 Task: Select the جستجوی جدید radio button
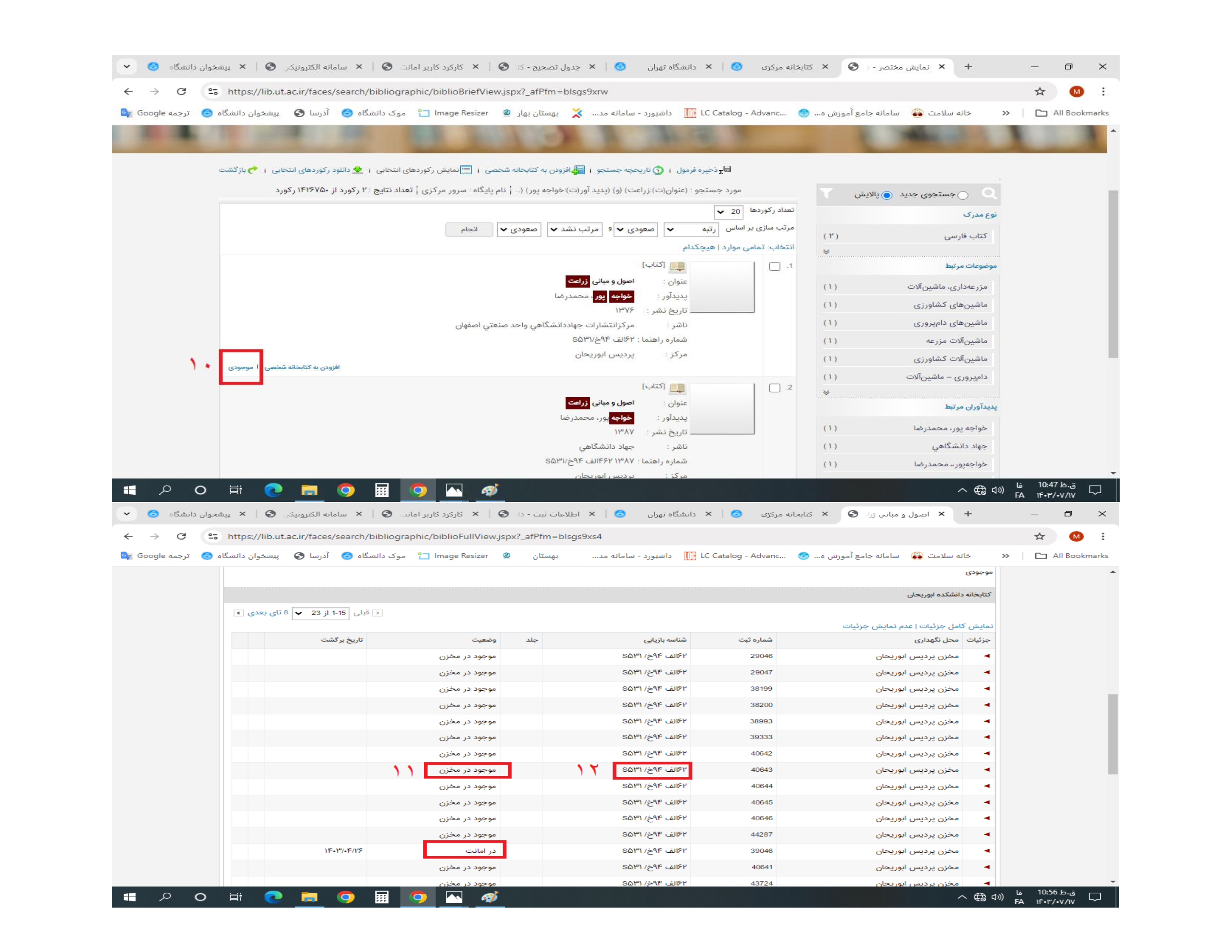coord(963,195)
